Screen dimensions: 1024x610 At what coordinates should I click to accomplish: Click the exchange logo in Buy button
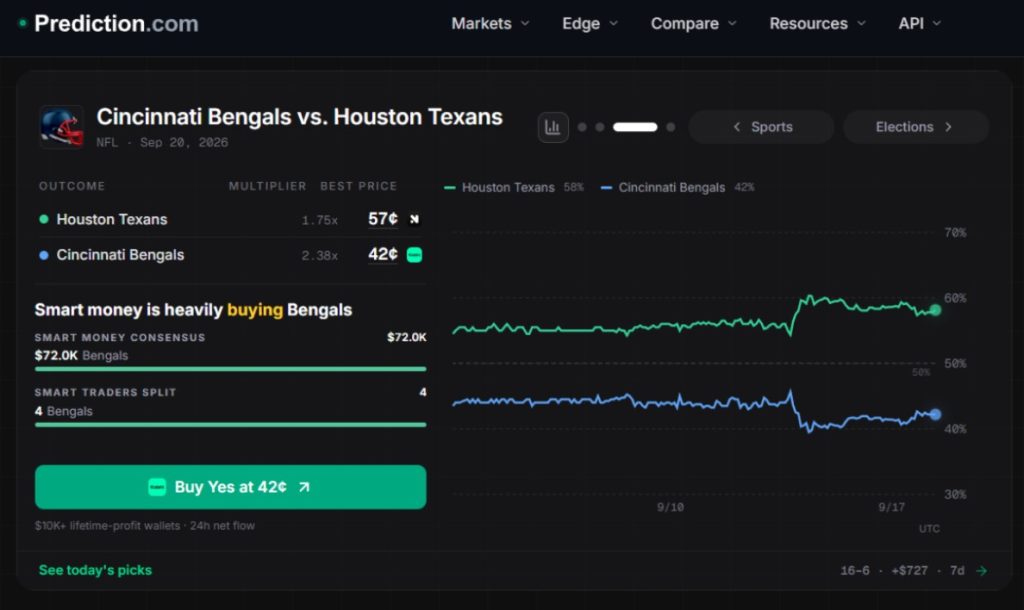(157, 487)
